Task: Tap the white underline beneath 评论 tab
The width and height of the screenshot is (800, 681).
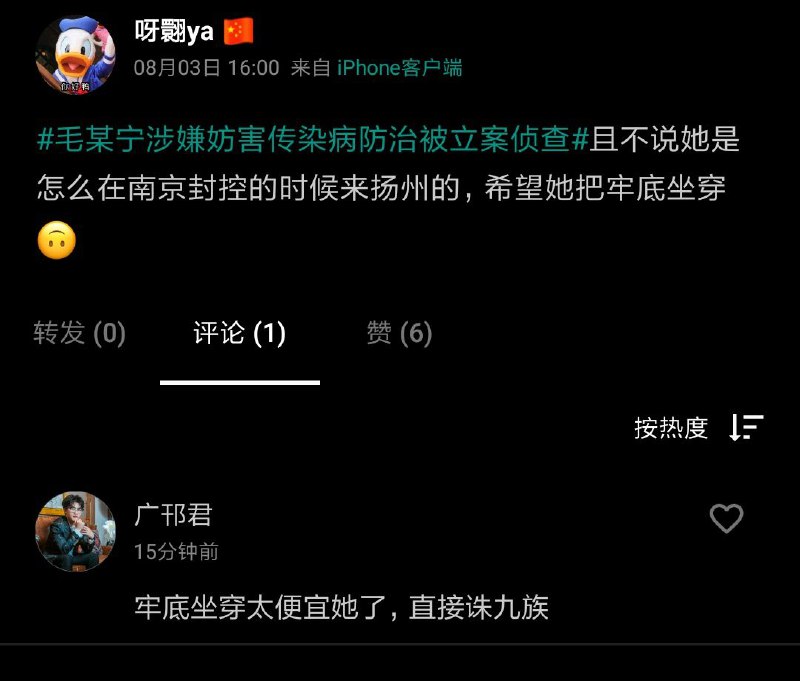Action: pos(240,382)
